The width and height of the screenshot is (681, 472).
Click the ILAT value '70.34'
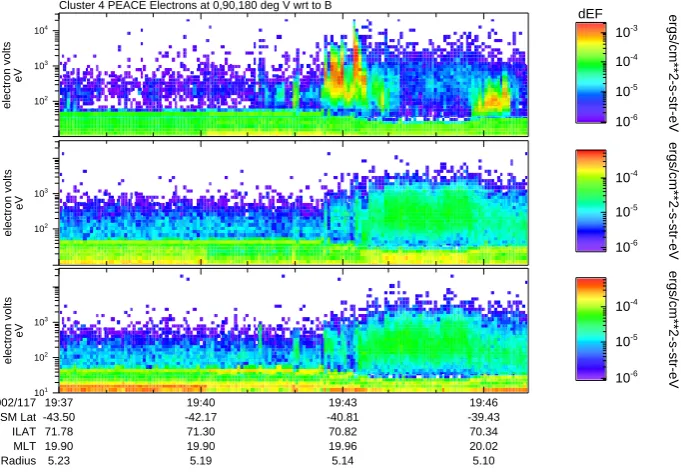pos(484,432)
